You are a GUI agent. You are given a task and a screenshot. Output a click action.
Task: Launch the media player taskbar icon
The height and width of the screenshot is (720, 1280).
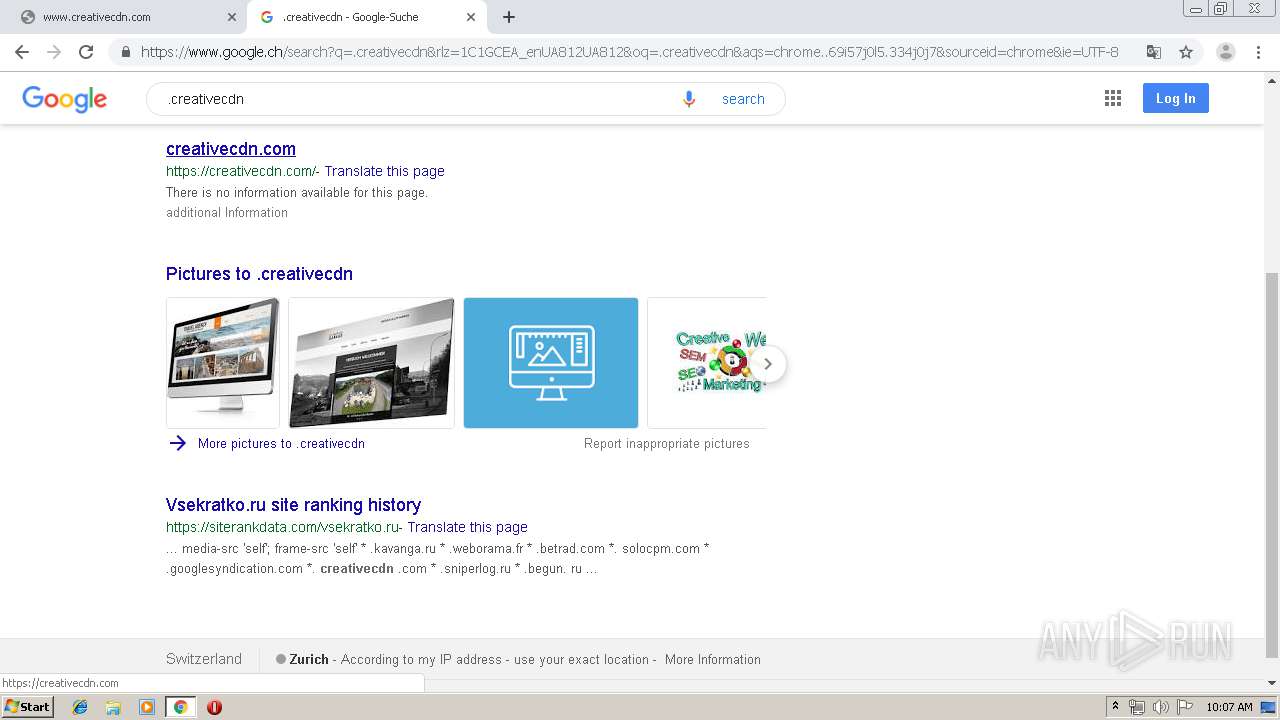[x=147, y=707]
